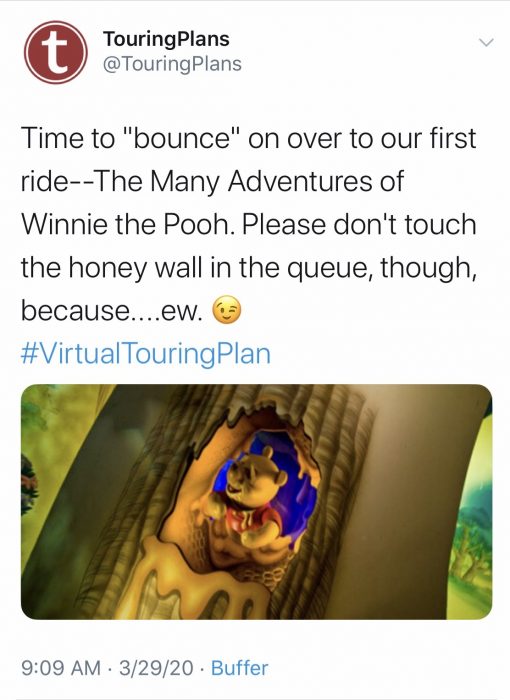Click the TouringPlans display name
This screenshot has width=510, height=700.
coord(166,39)
